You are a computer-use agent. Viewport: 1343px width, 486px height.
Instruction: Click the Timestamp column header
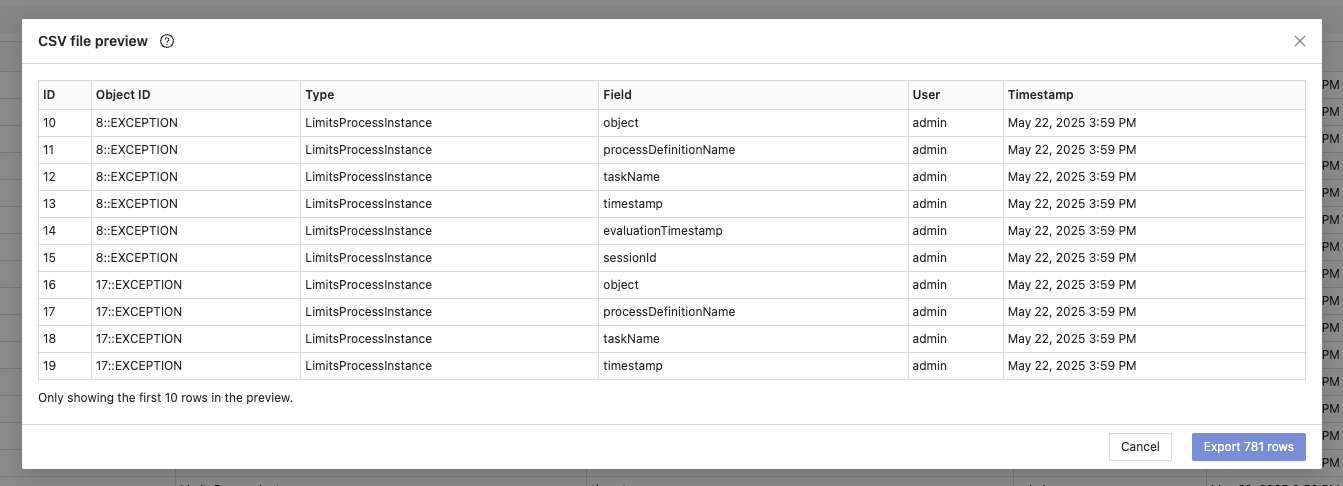pos(1040,95)
